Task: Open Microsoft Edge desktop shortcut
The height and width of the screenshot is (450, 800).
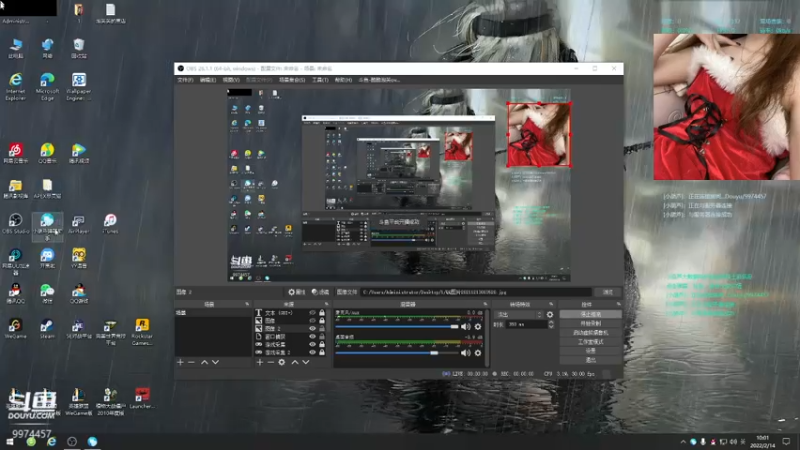Action: pyautogui.click(x=47, y=86)
